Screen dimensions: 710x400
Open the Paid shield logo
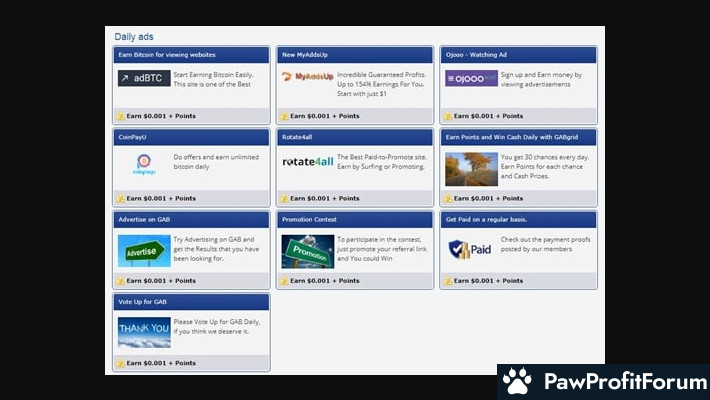470,249
